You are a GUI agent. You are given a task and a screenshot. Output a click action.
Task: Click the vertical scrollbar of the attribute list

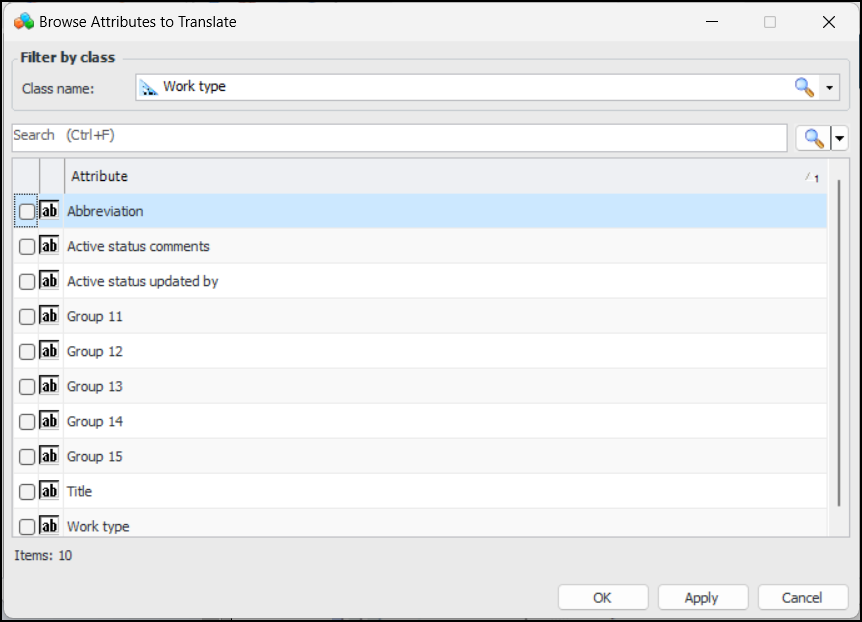click(x=839, y=340)
